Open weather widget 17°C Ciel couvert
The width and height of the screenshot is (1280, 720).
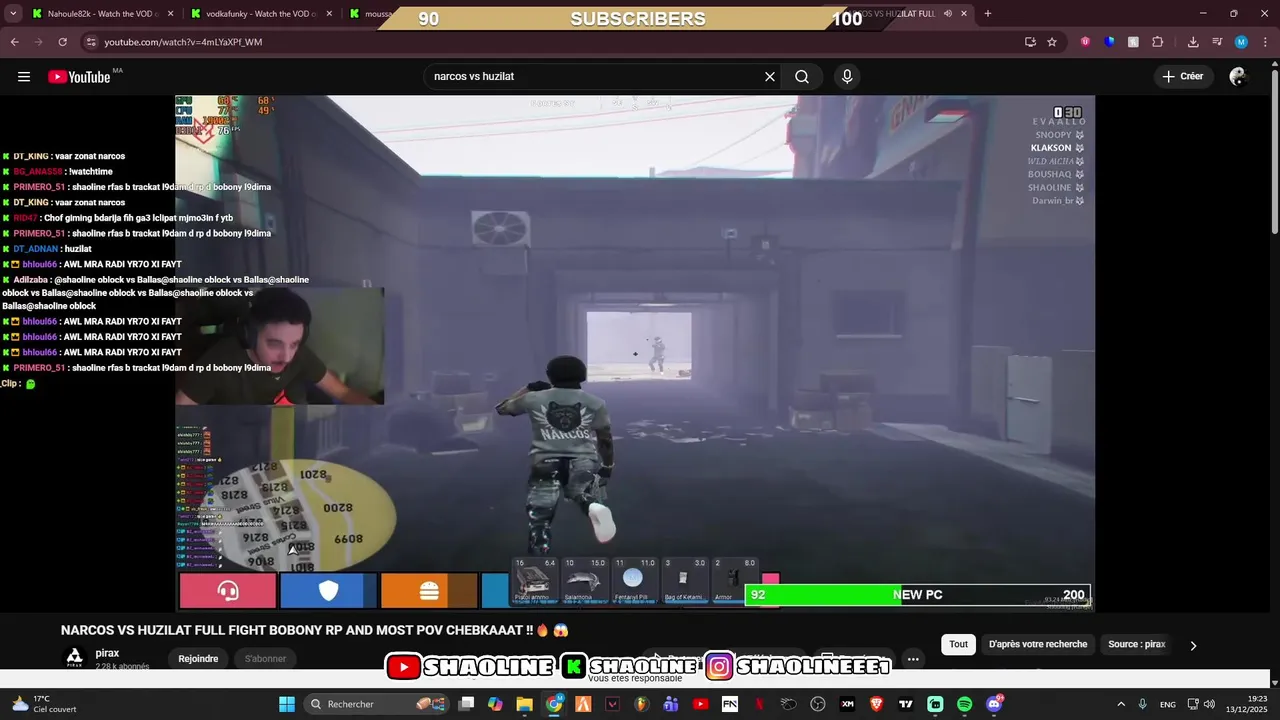point(42,704)
